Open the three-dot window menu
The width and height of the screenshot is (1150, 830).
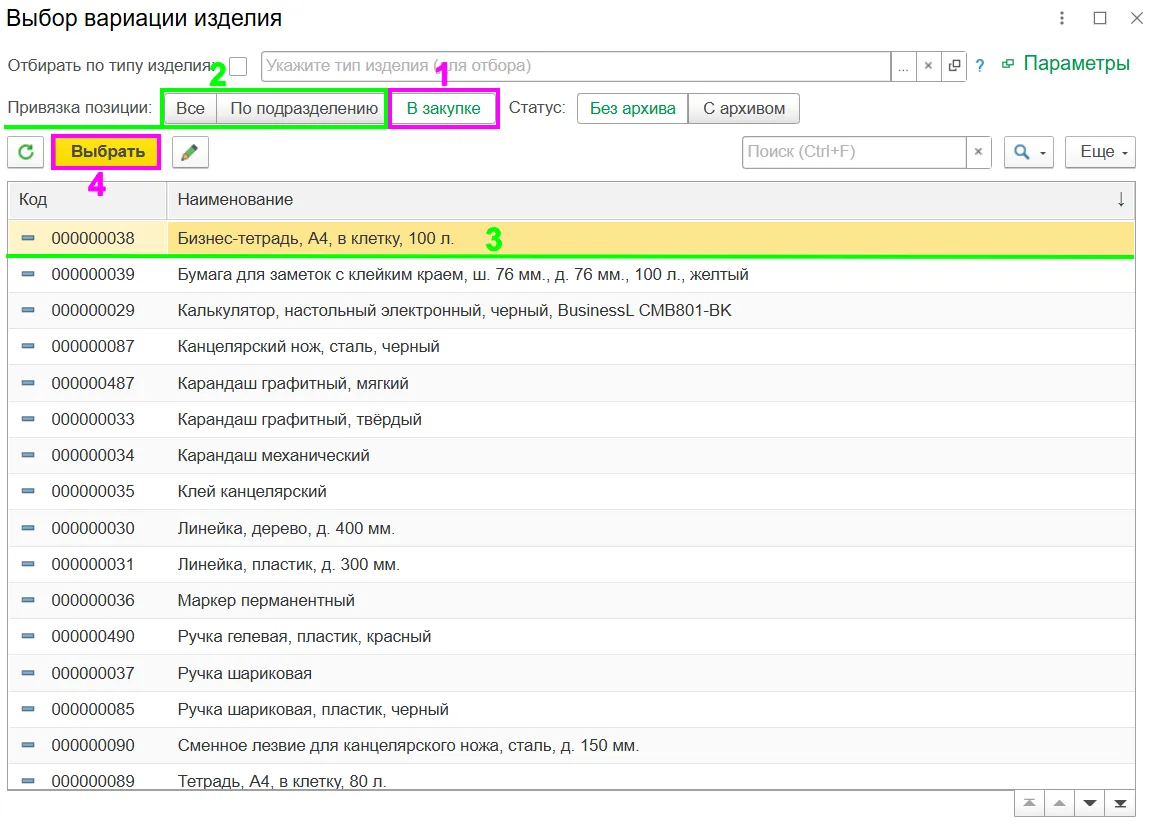coord(1061,18)
